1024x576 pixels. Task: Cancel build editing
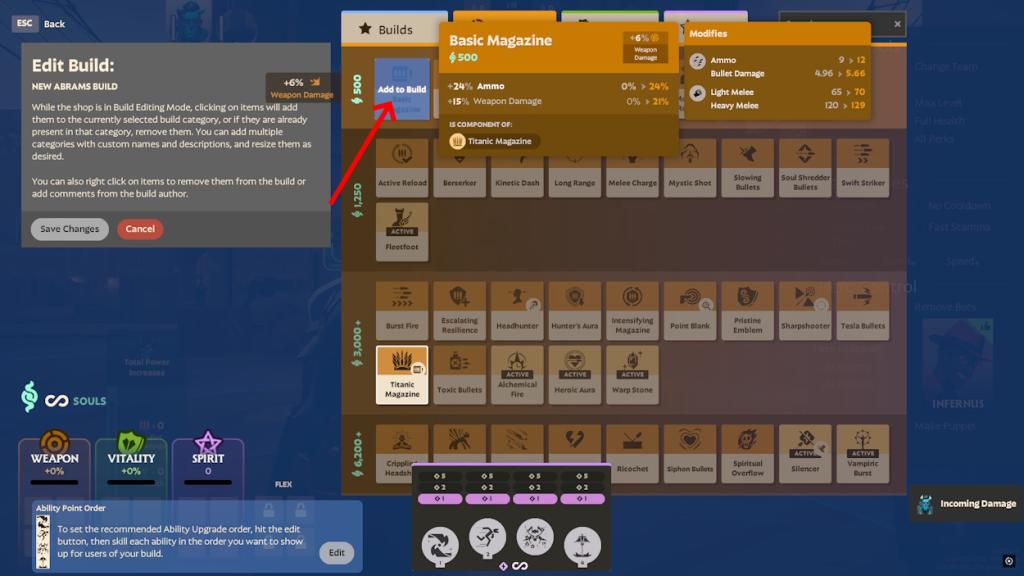pyautogui.click(x=140, y=229)
